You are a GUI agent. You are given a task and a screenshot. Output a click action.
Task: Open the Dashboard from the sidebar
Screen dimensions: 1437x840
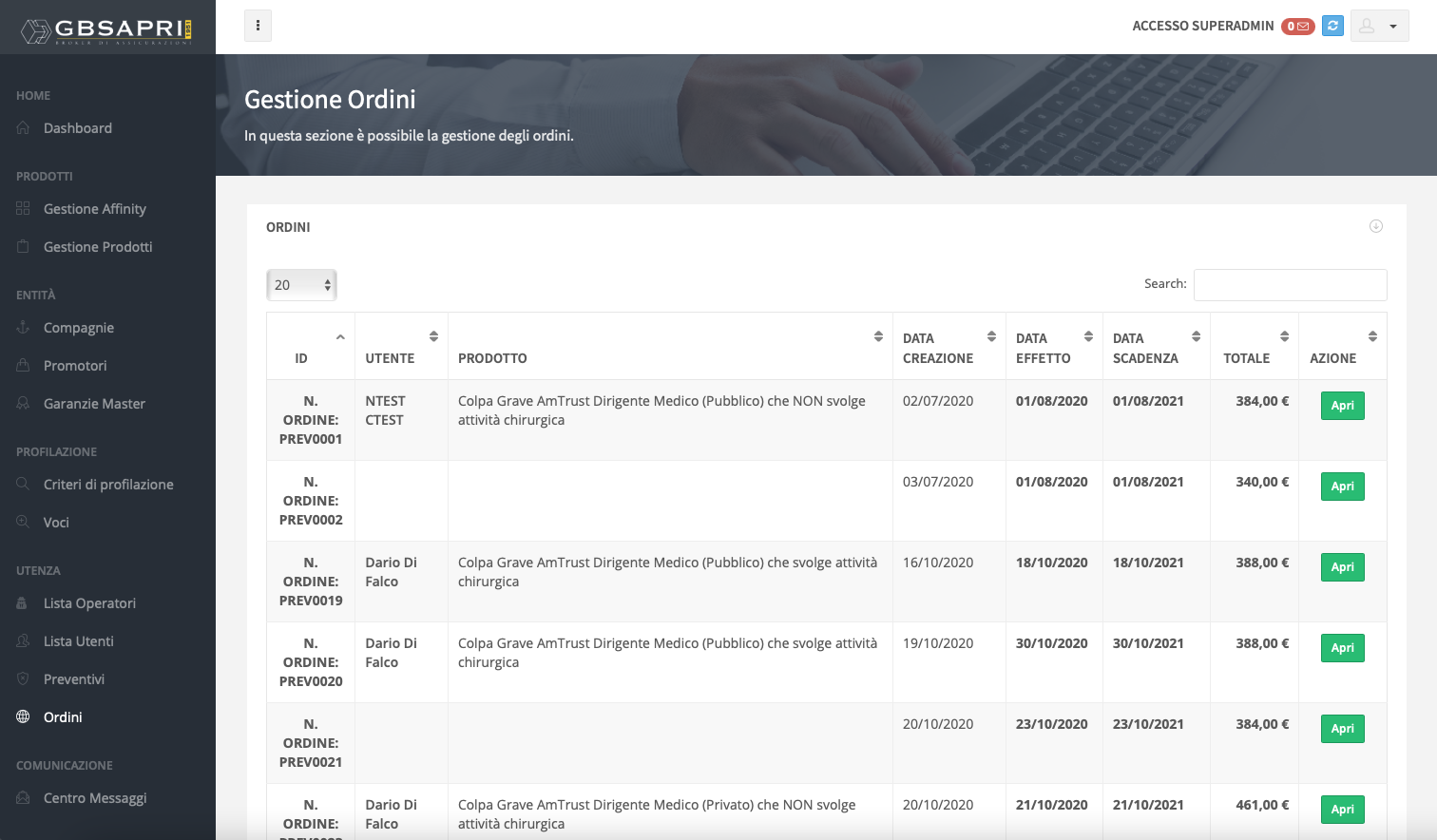[x=78, y=127]
